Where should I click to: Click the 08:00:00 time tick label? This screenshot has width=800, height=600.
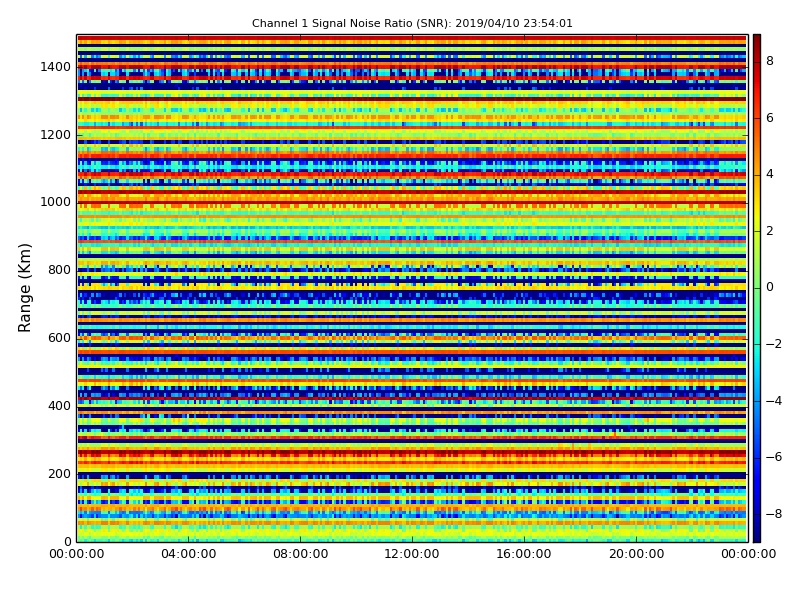coord(301,554)
